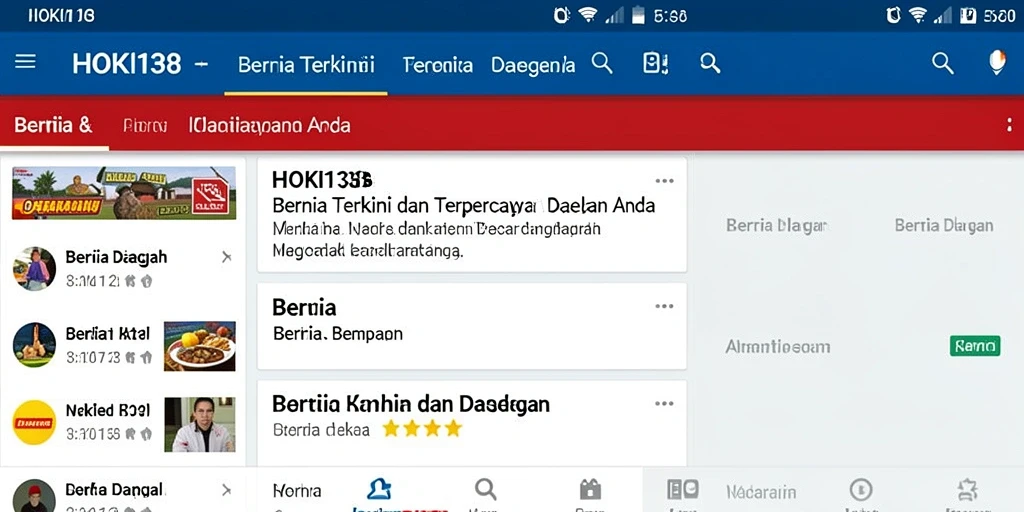Open the Bertiia Kmhin dan Dasdgan headline
Viewport: 1024px width, 512px height.
[411, 404]
